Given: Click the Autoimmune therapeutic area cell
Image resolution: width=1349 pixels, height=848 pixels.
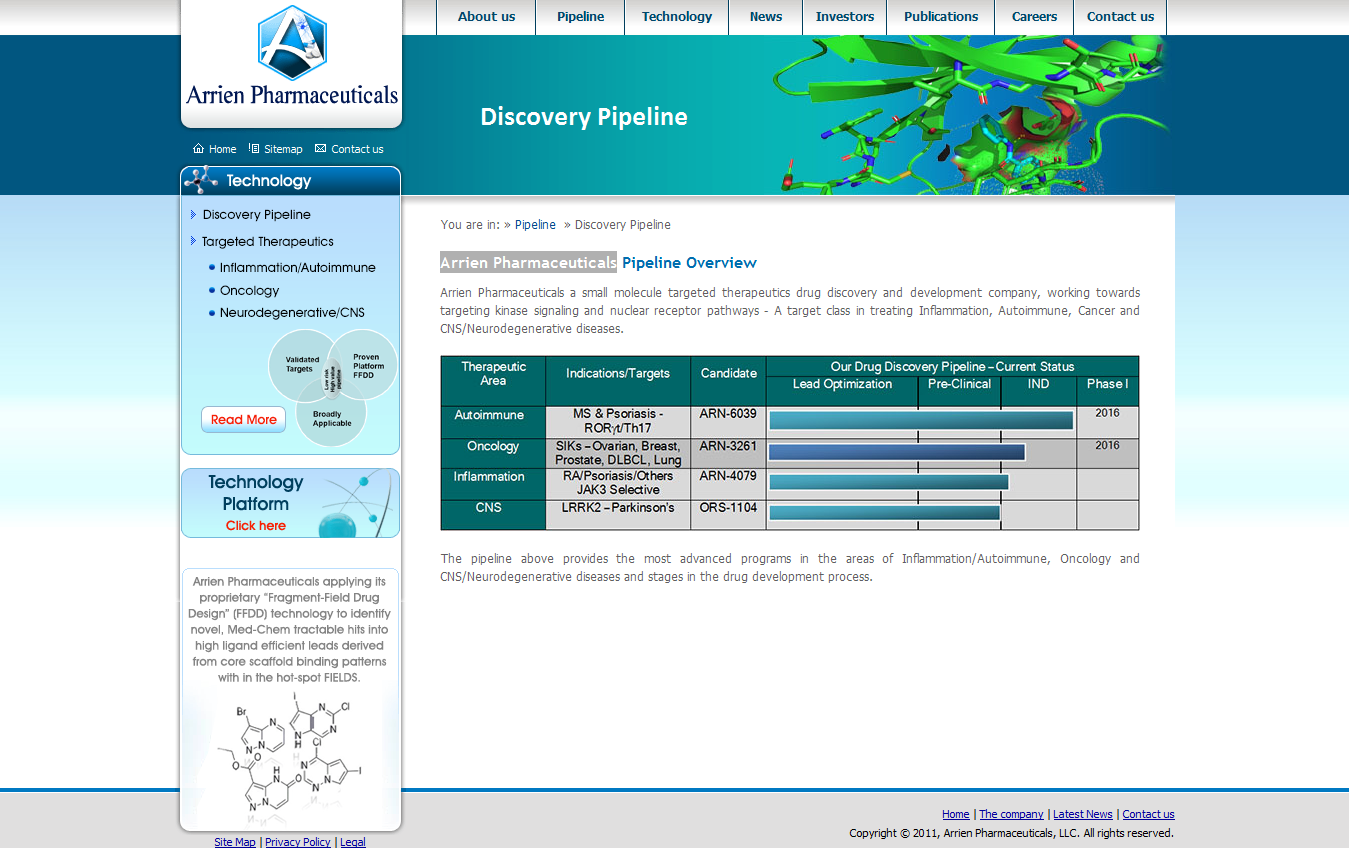Looking at the screenshot, I should (493, 422).
